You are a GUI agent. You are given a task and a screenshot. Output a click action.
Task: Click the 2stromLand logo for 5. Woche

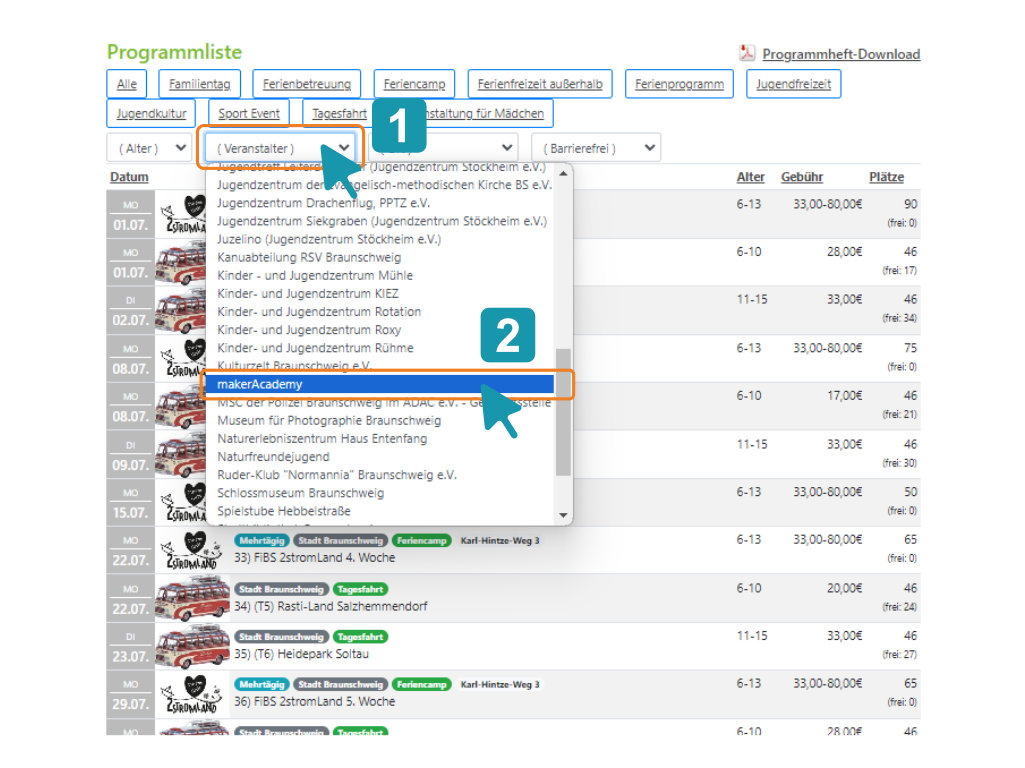(x=192, y=694)
